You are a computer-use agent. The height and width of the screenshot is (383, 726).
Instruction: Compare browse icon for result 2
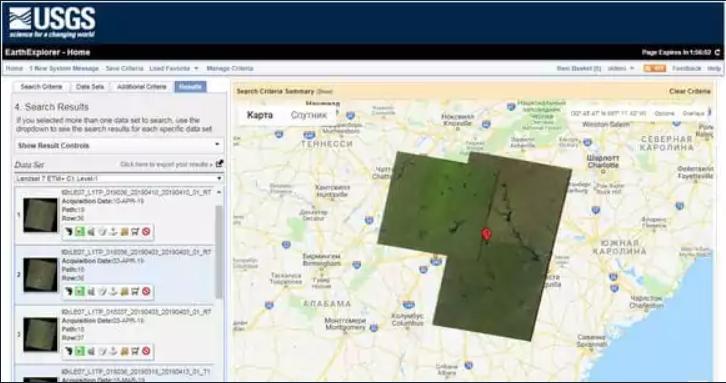click(91, 291)
